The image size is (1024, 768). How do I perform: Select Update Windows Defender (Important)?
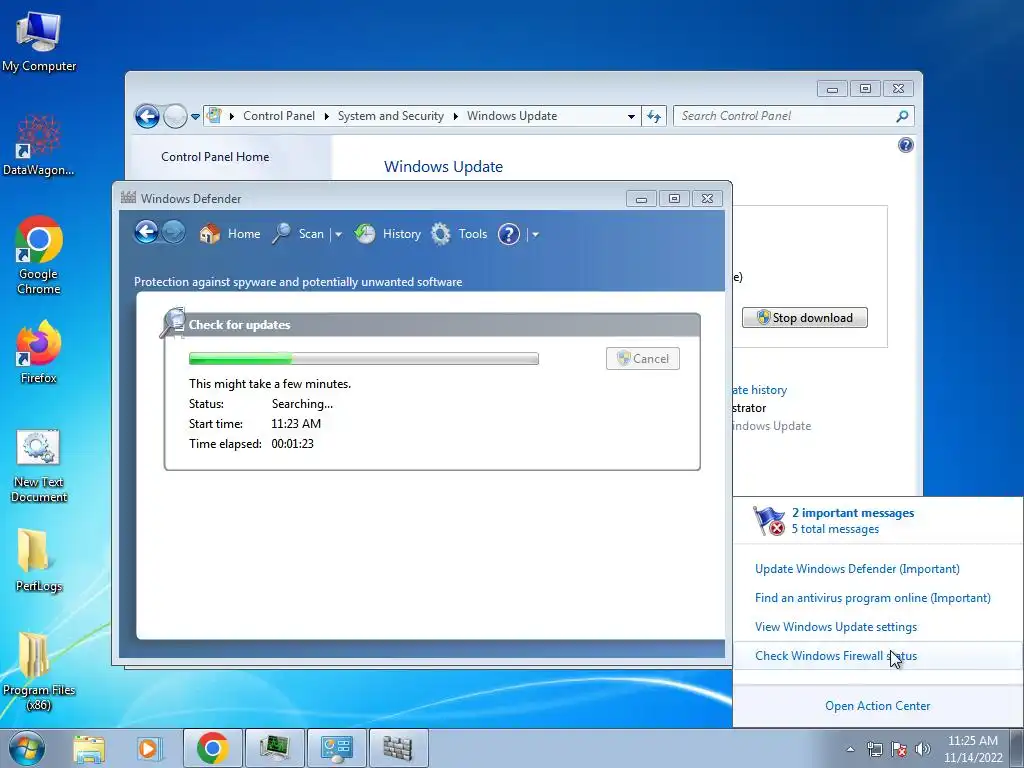click(857, 569)
